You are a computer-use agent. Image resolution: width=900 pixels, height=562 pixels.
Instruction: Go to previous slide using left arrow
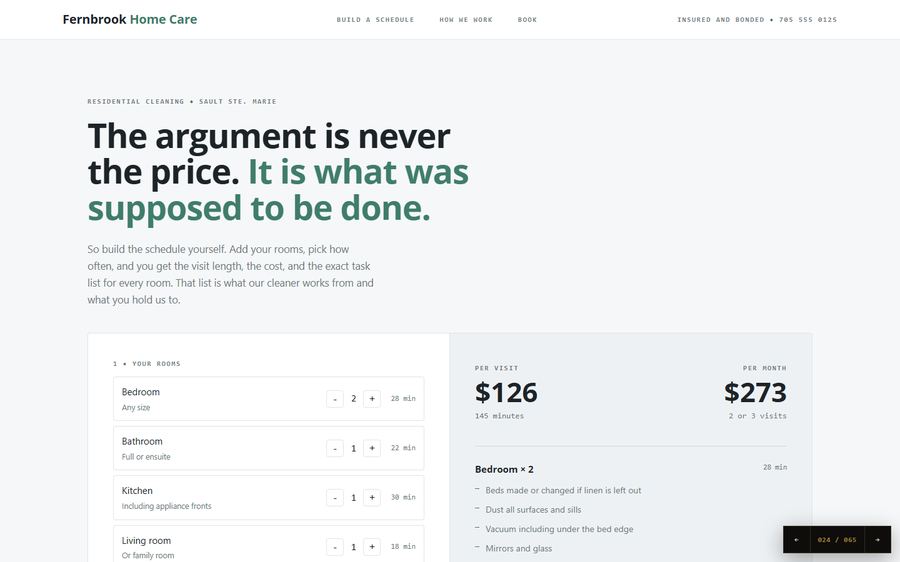pyautogui.click(x=797, y=540)
